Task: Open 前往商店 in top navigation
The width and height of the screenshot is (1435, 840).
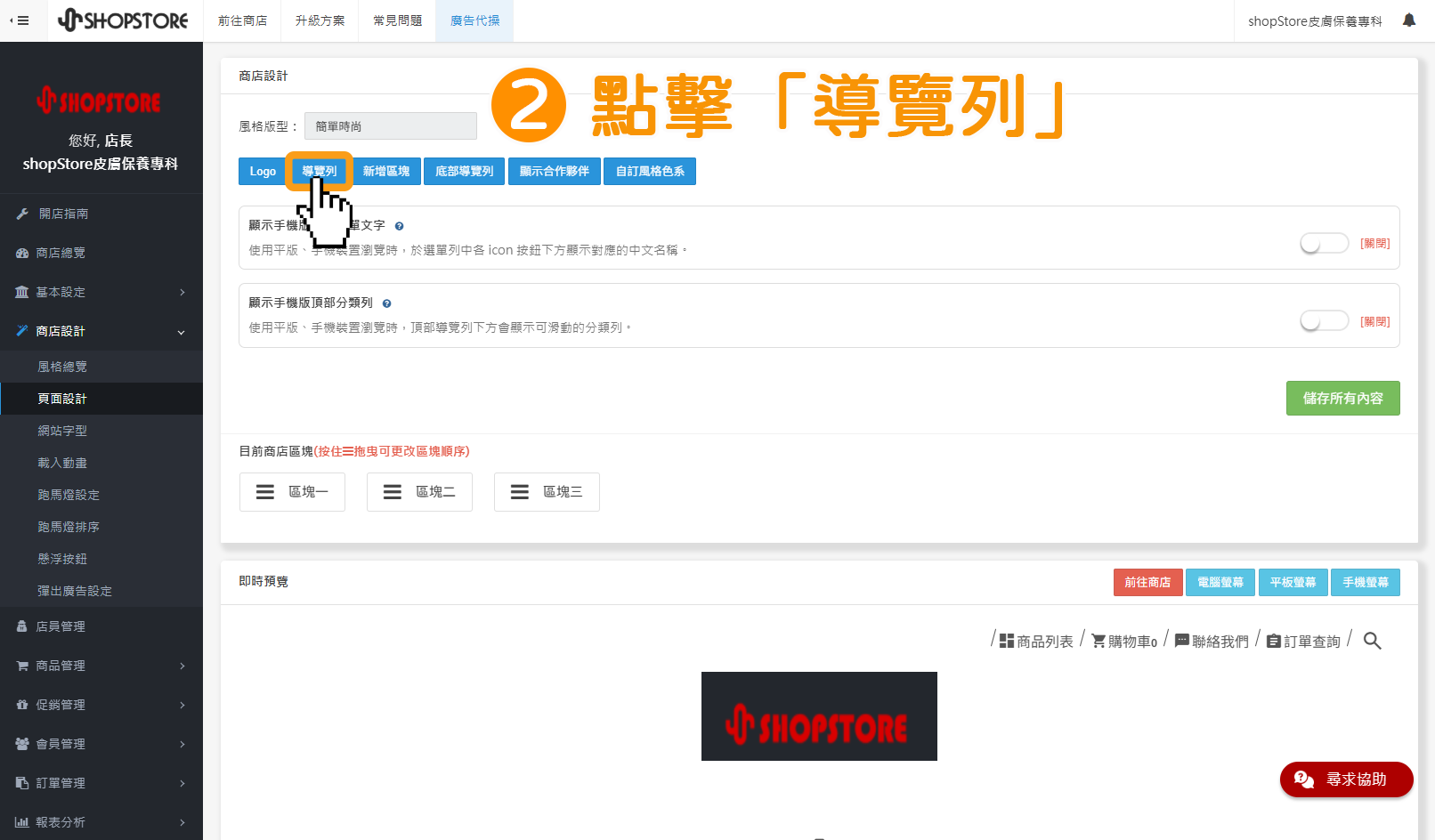Action: 242,20
